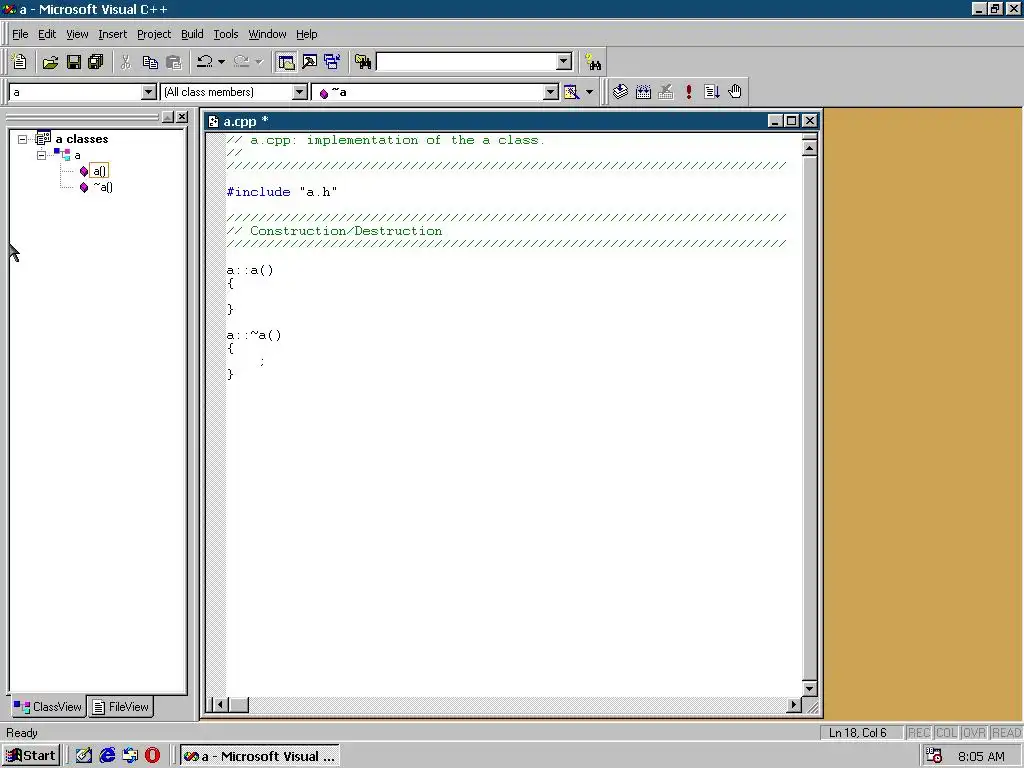Open the Undo history dropdown arrow
The height and width of the screenshot is (768, 1024).
pos(221,62)
